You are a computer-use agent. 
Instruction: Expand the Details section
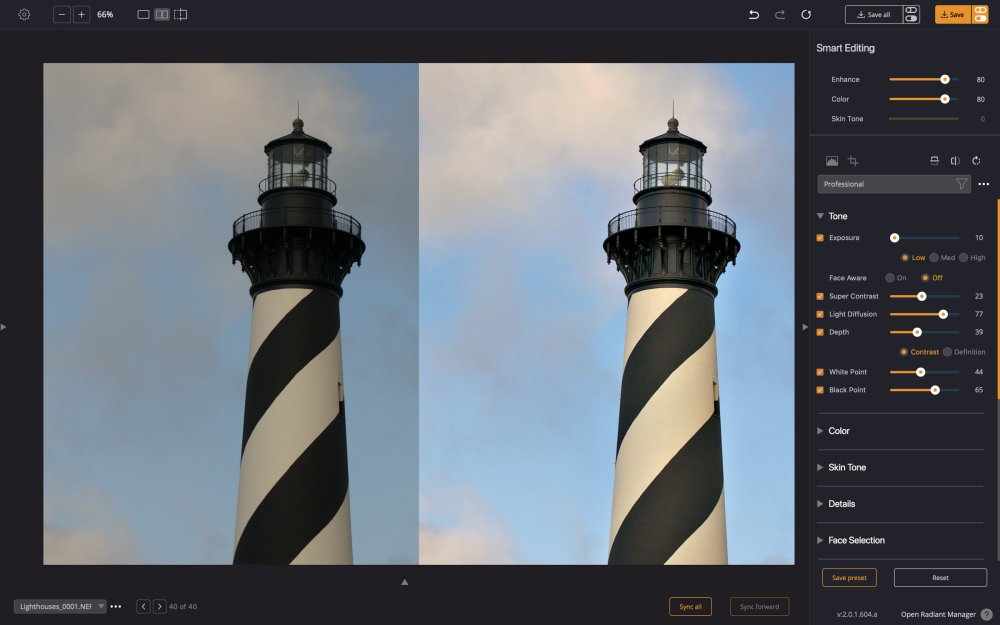820,504
